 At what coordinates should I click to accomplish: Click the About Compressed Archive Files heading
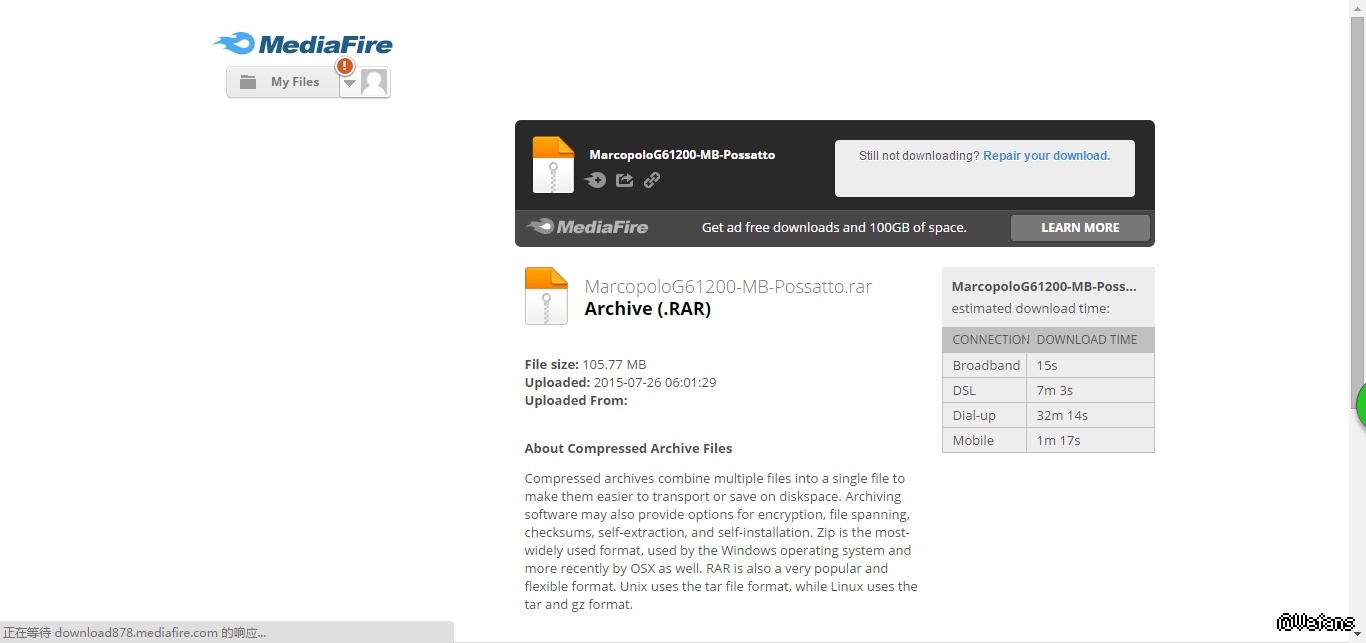coord(628,449)
